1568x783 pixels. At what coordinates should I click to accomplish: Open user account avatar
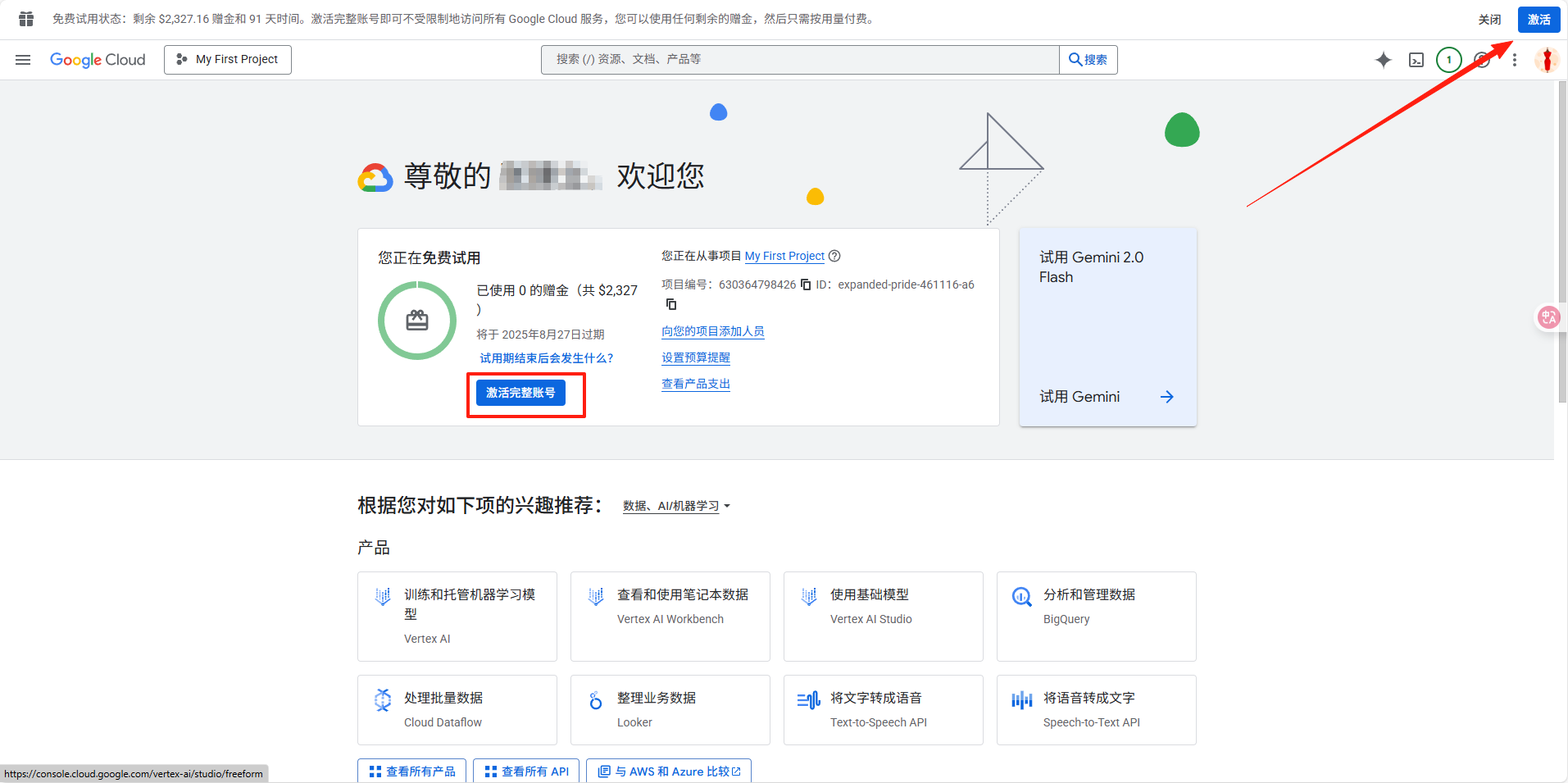coord(1547,60)
